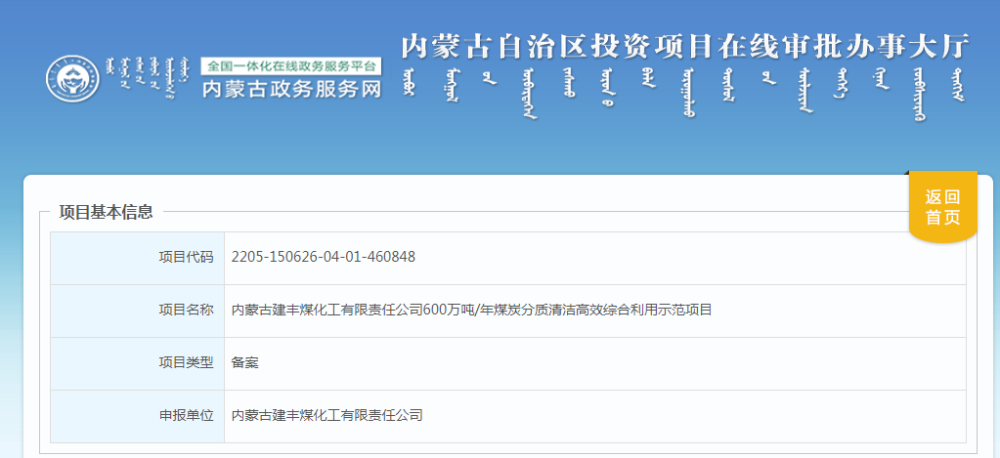
Task: Click the 内蒙古建丰煤化工有限责任公司 applicant value
Action: [x=327, y=414]
